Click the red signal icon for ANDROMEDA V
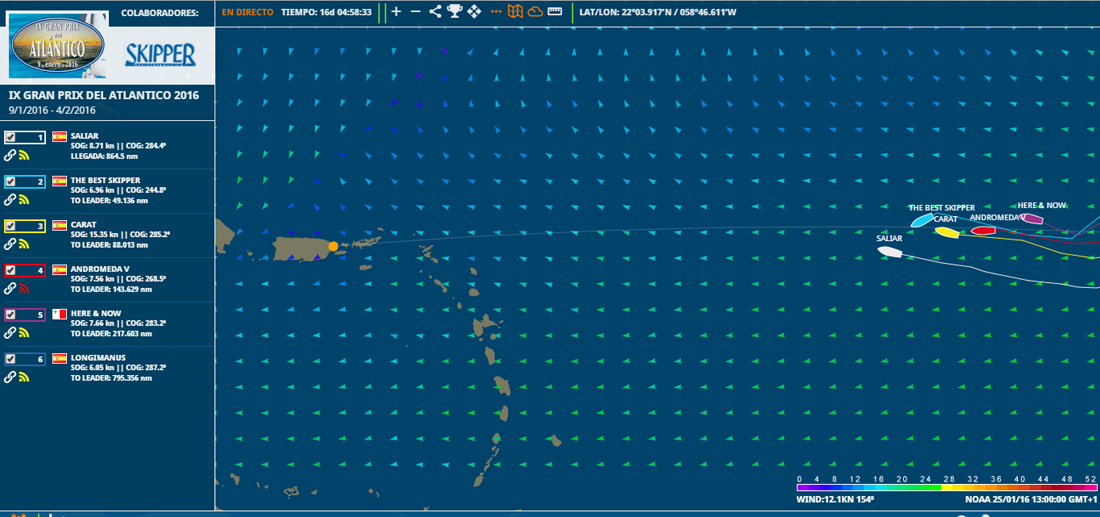Screen dimensions: 1100x517 point(24,288)
